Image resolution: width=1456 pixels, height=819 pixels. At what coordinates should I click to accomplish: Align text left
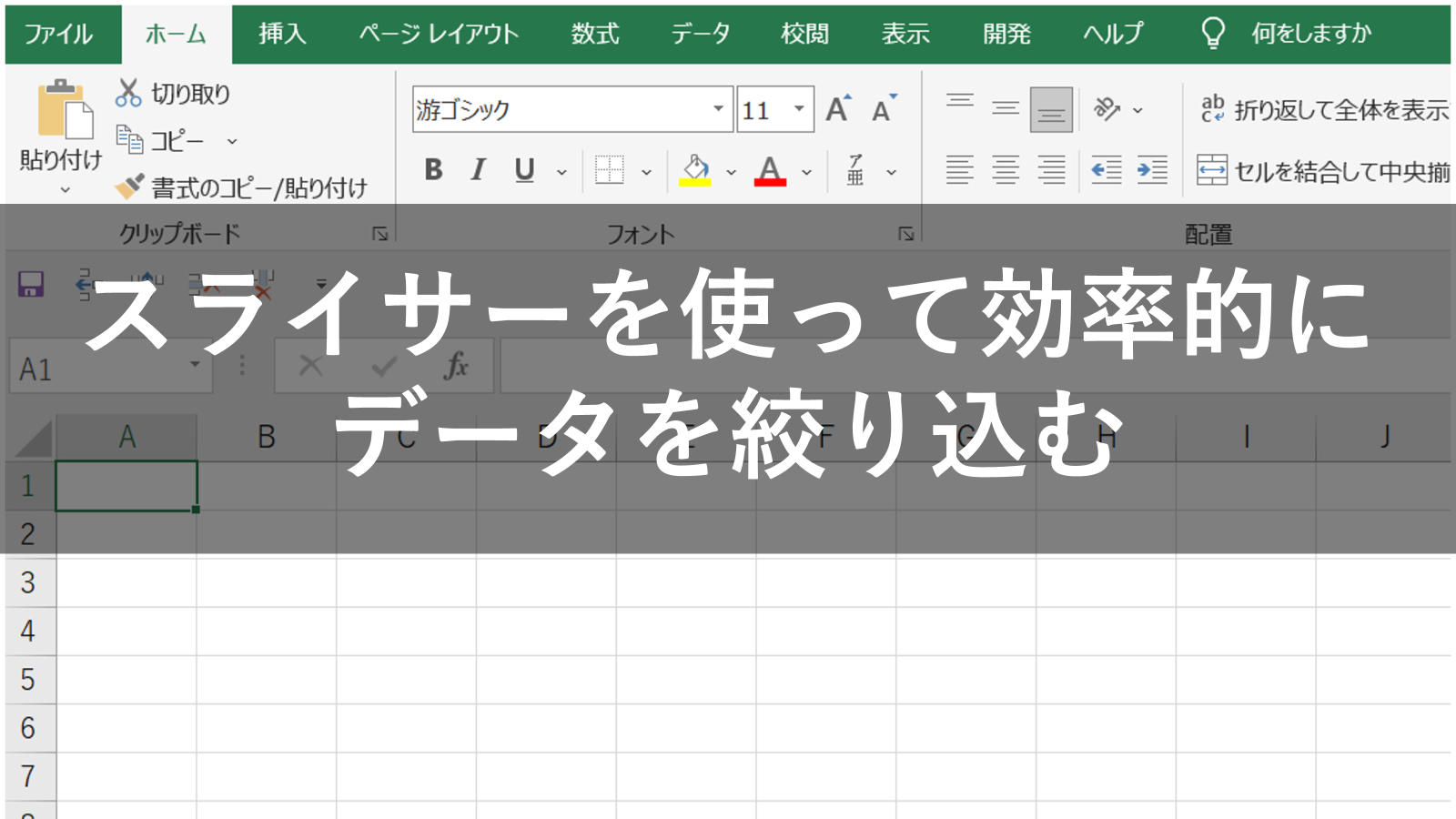click(960, 170)
